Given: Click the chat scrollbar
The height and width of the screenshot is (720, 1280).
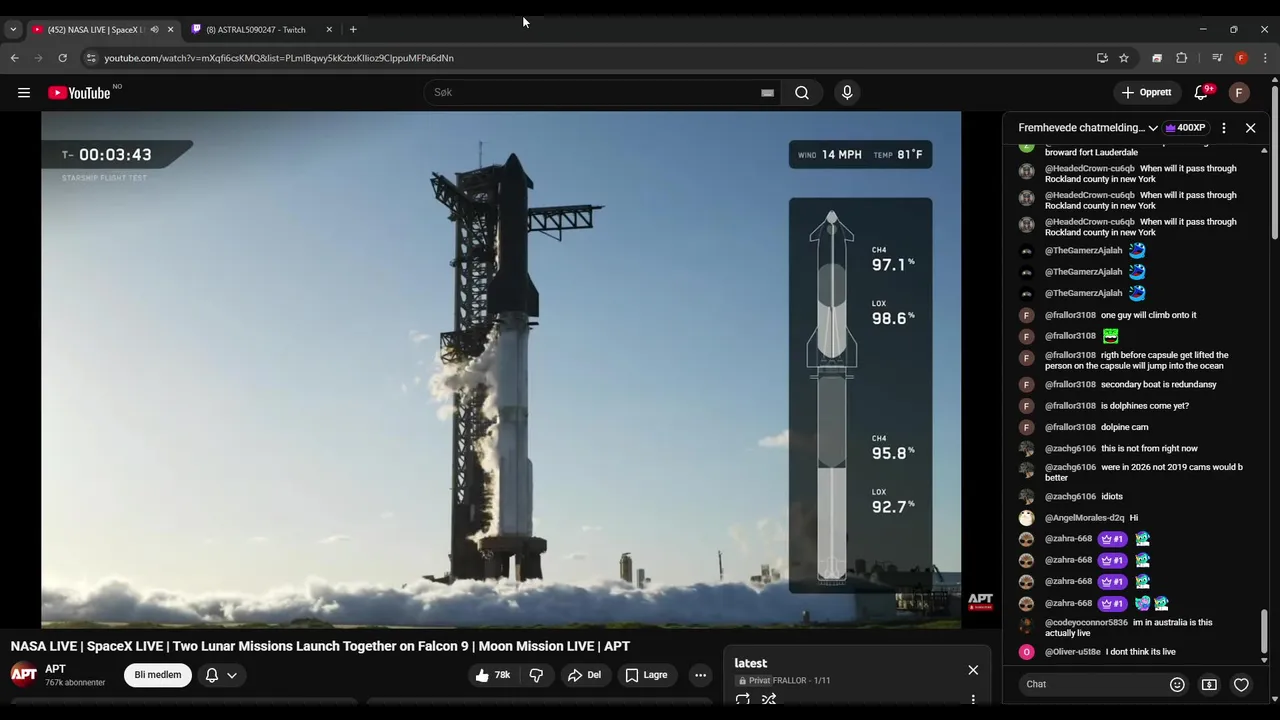Looking at the screenshot, I should [x=1264, y=630].
